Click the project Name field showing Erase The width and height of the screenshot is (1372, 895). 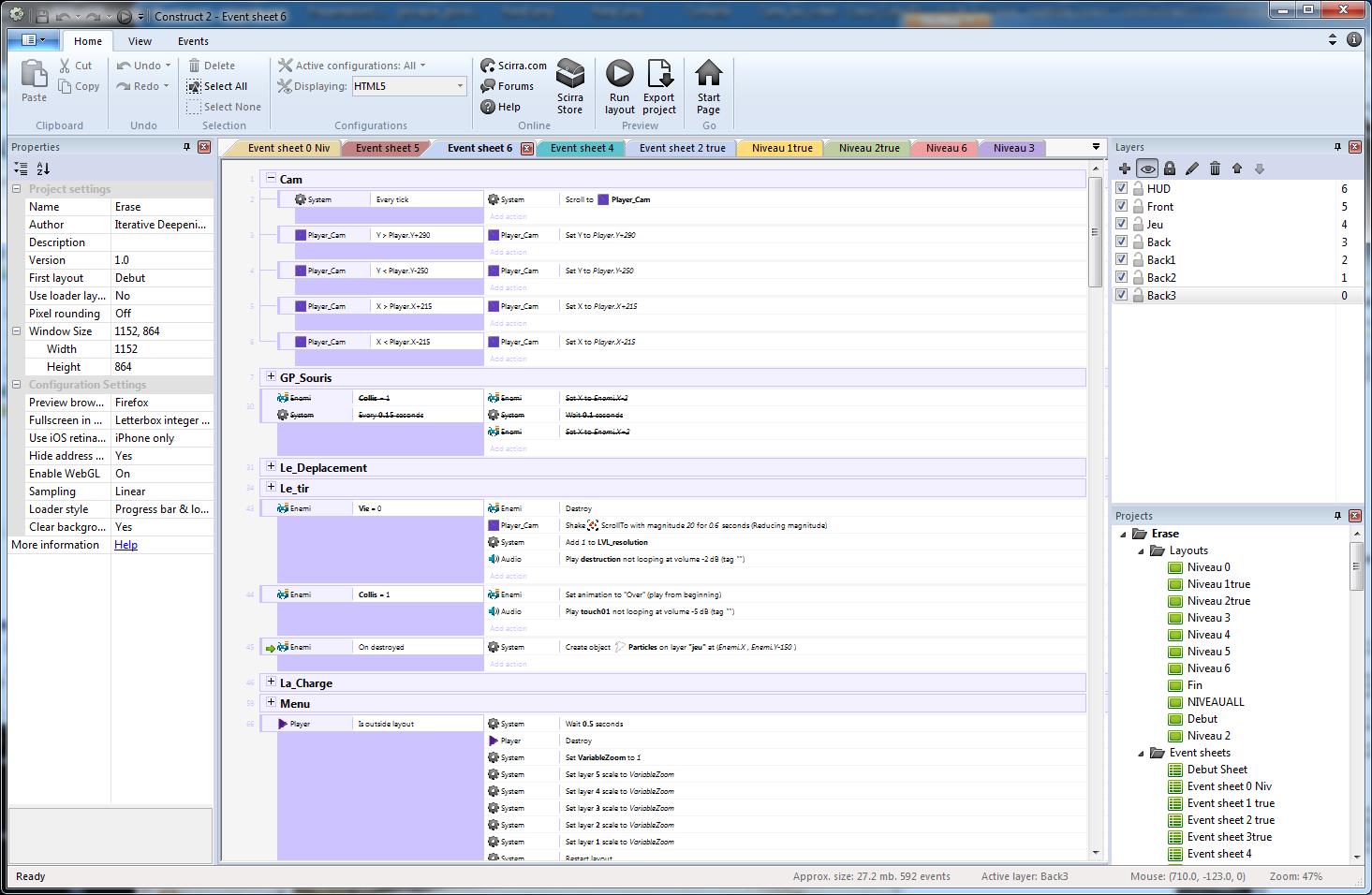162,207
